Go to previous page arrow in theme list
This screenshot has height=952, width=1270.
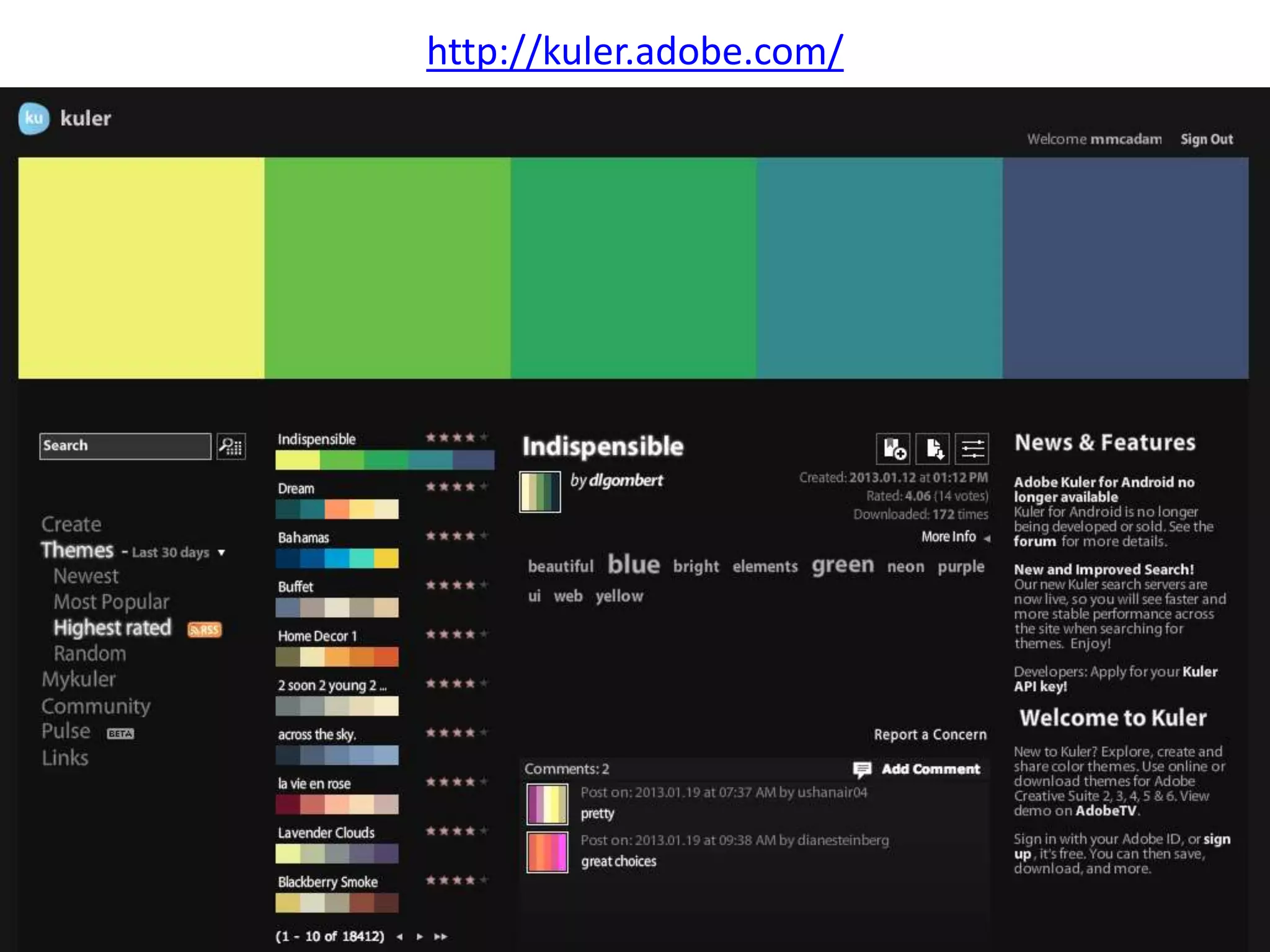click(x=399, y=937)
